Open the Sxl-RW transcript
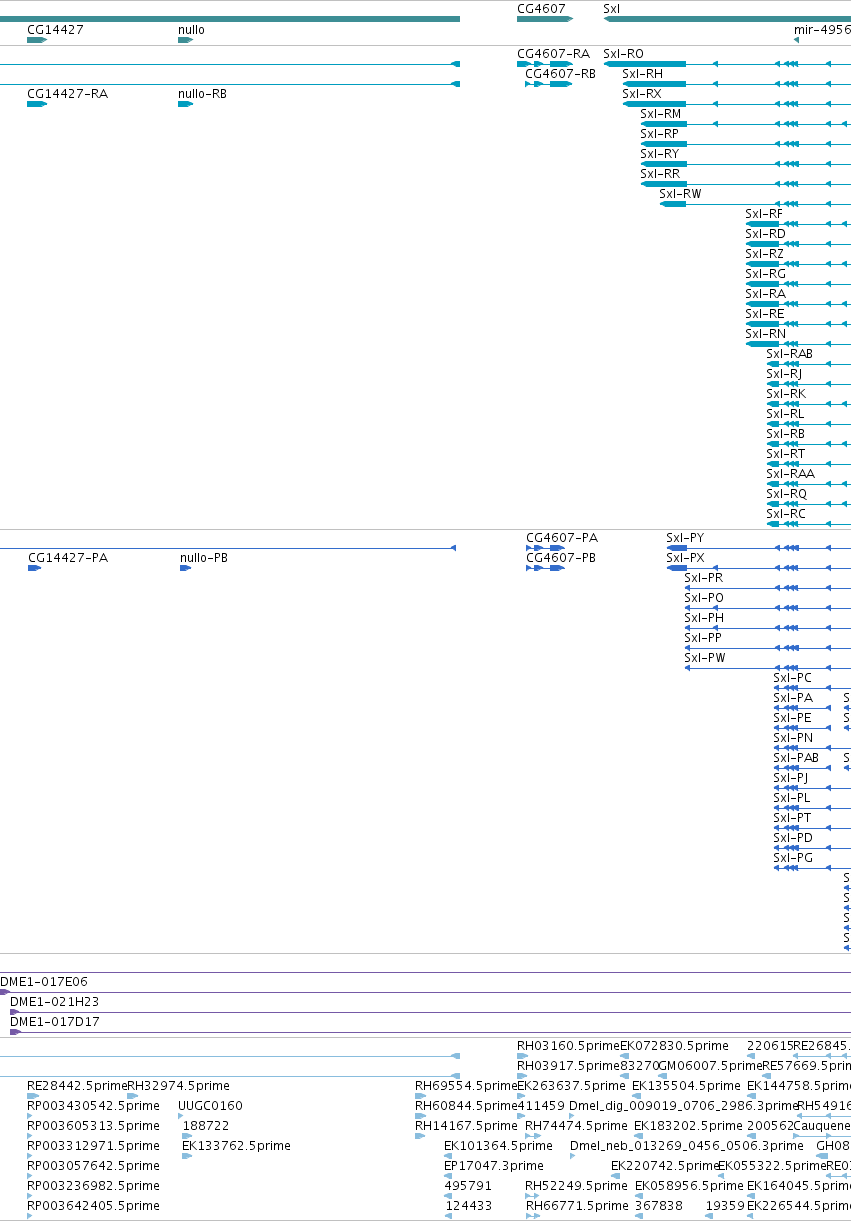 [680, 193]
